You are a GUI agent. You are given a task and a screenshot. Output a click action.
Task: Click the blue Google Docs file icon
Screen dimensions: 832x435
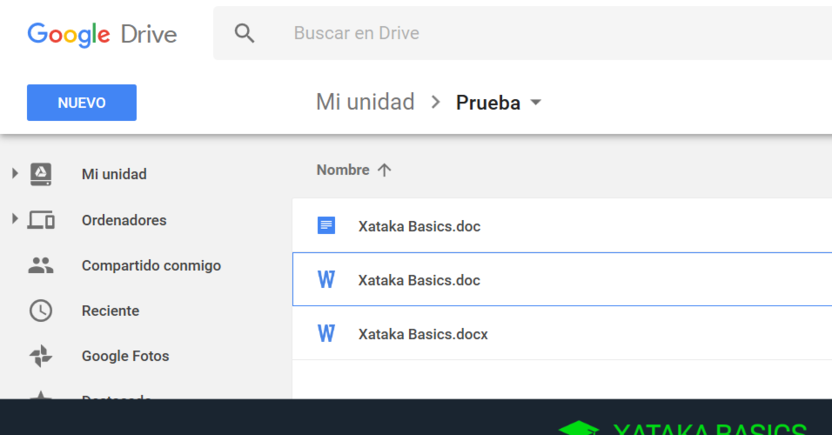pyautogui.click(x=326, y=226)
